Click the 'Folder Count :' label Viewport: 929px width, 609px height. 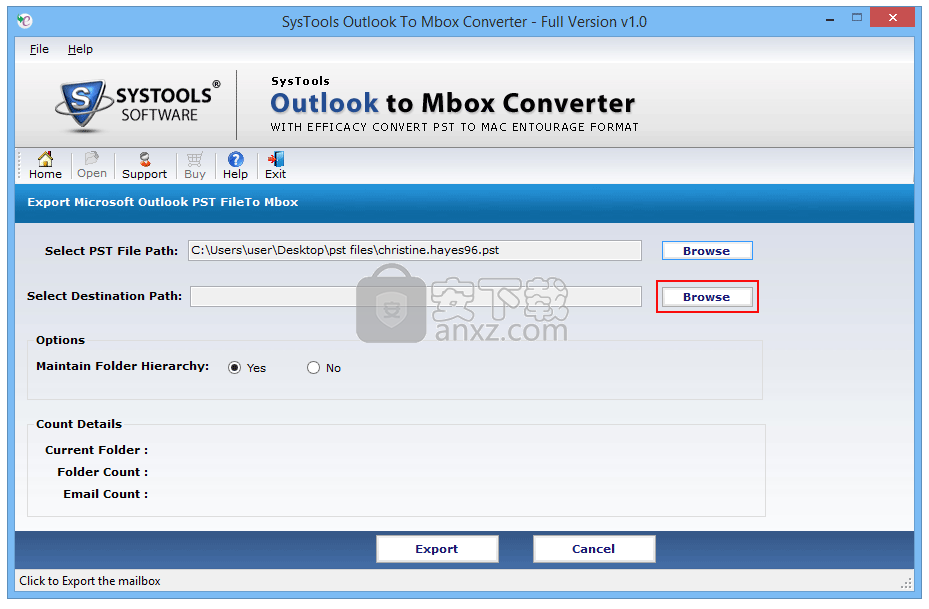coord(102,472)
